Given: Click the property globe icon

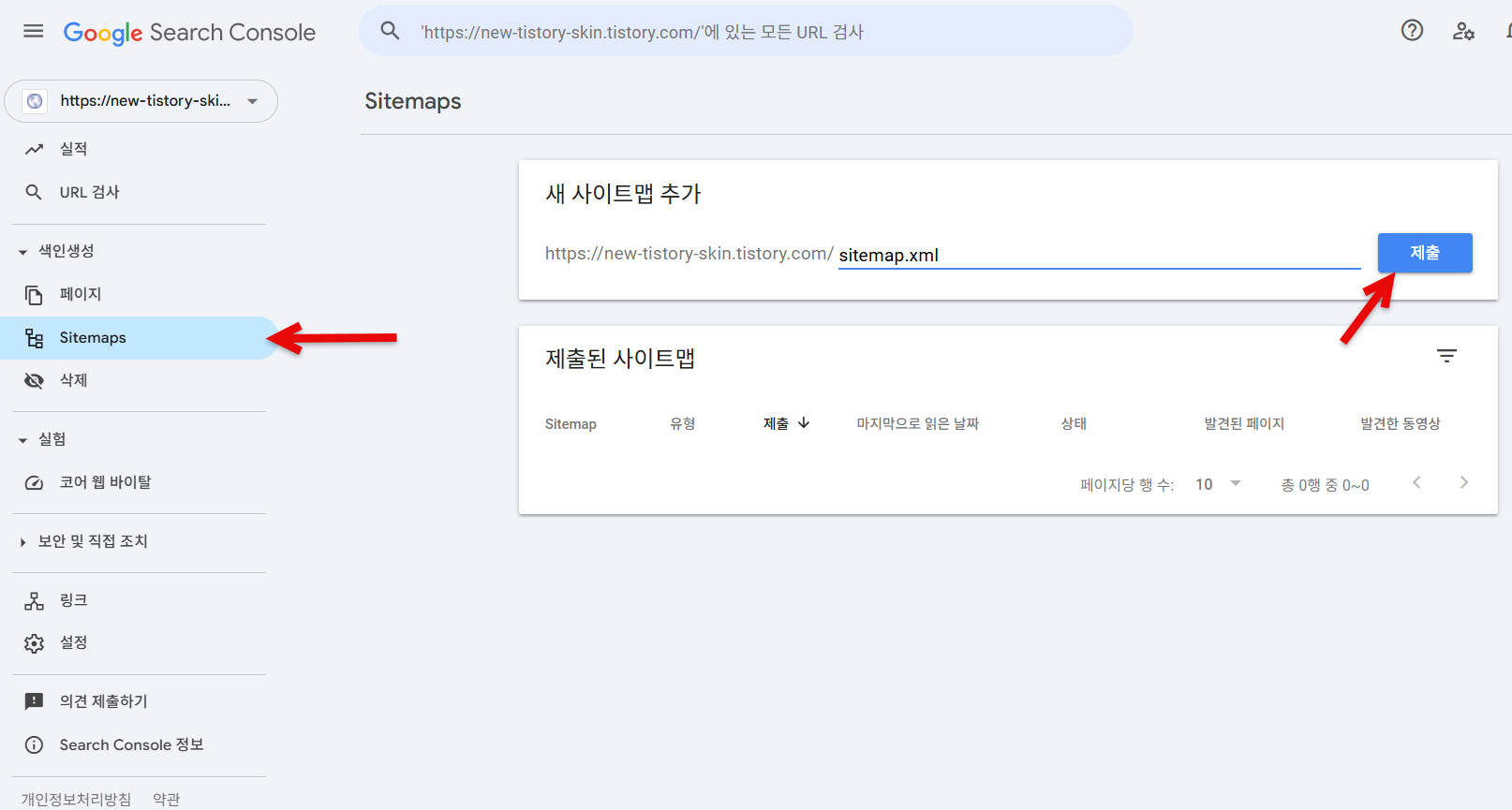Looking at the screenshot, I should (35, 101).
